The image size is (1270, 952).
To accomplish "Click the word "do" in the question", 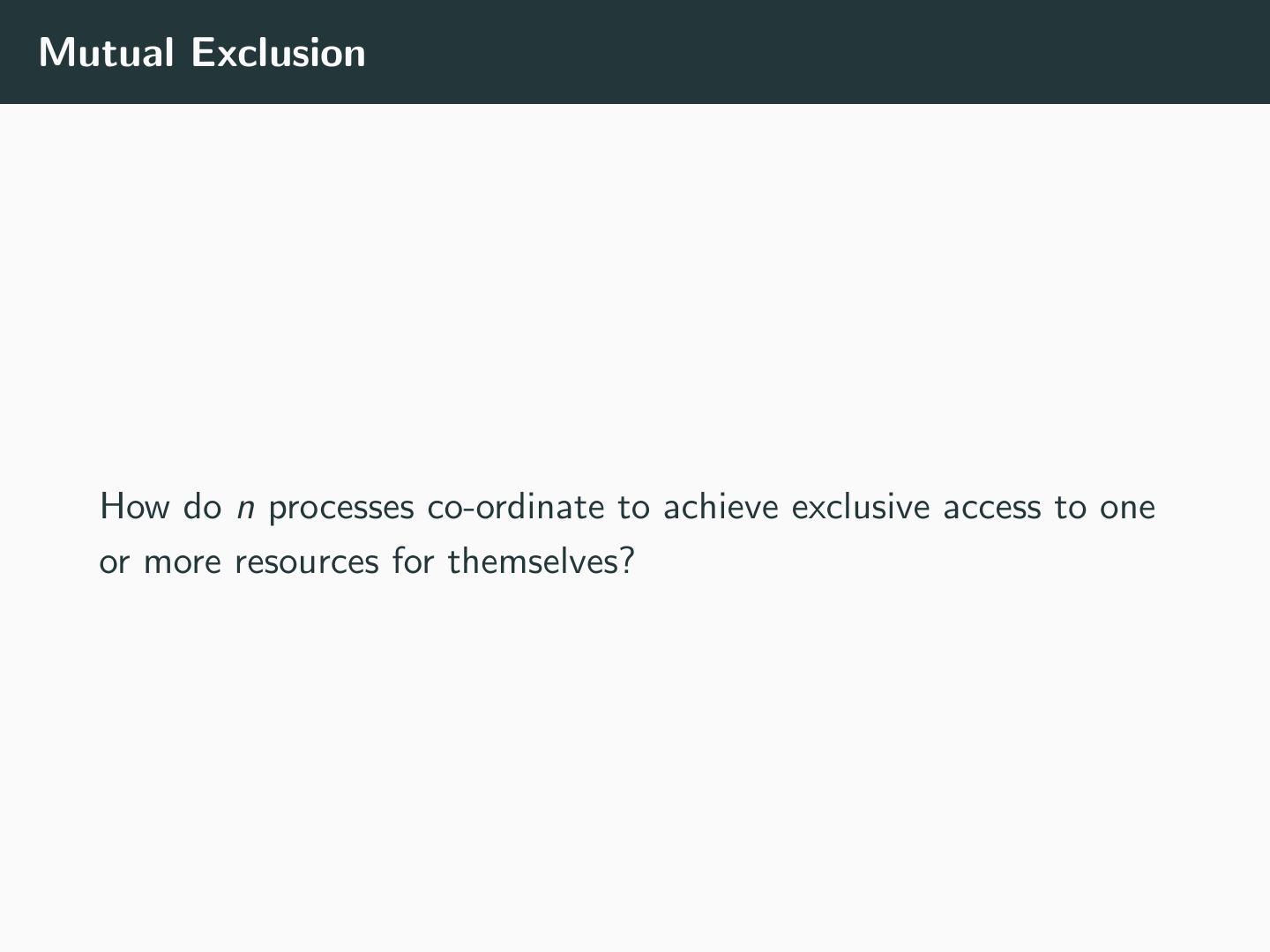I will (202, 507).
